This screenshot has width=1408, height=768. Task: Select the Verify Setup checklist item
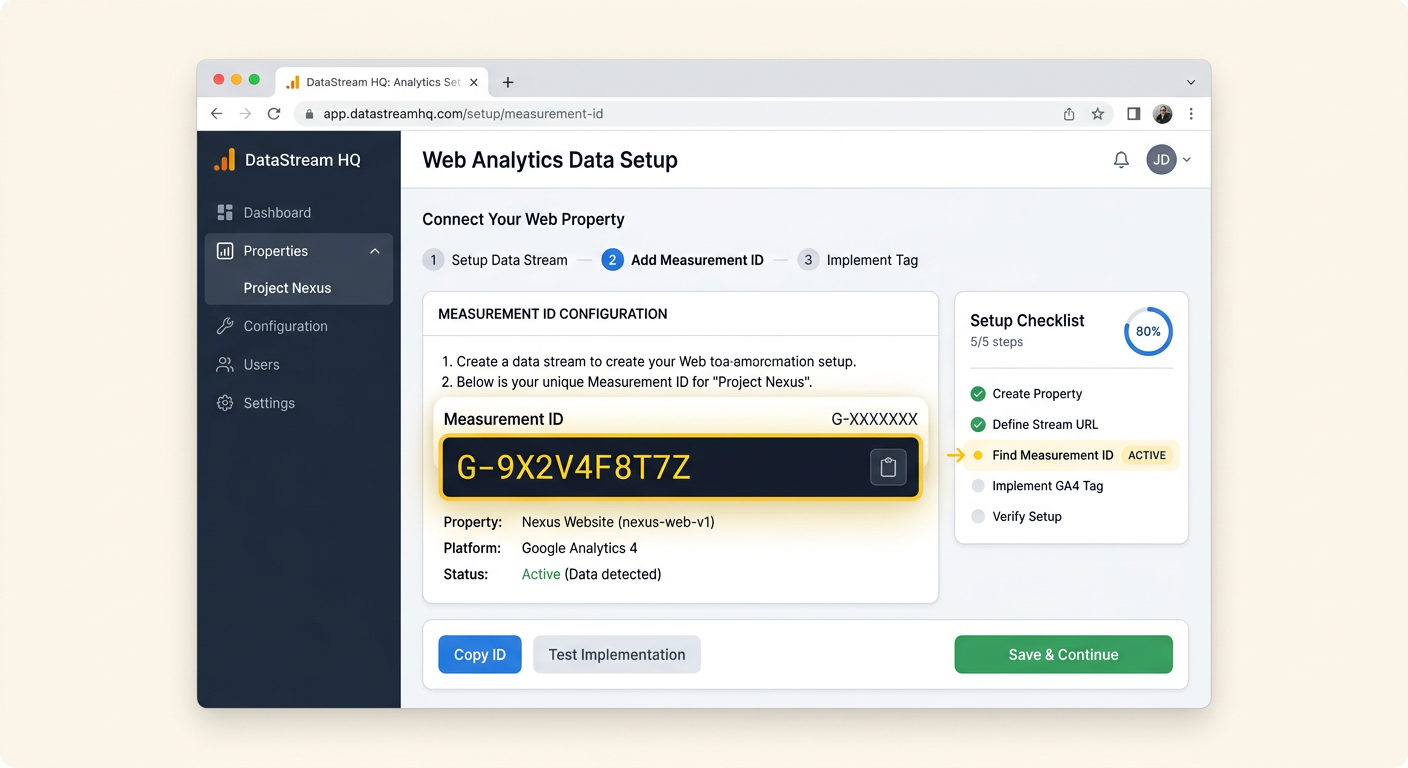click(x=1016, y=516)
